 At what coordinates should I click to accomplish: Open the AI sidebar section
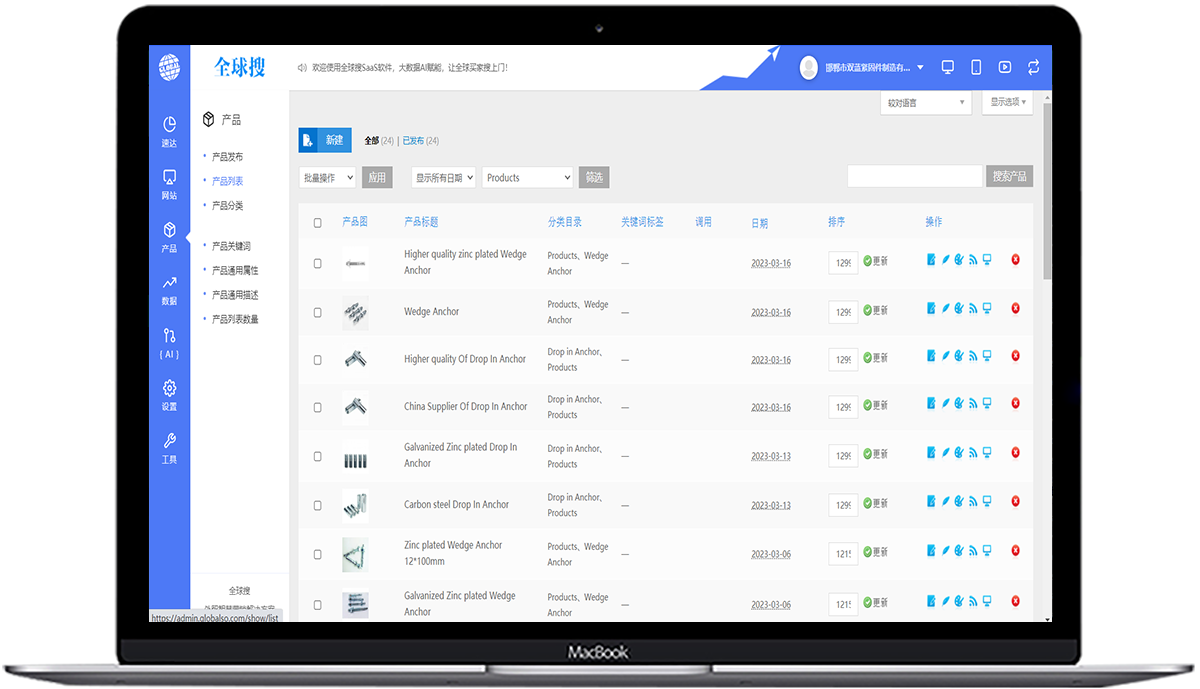click(x=169, y=342)
